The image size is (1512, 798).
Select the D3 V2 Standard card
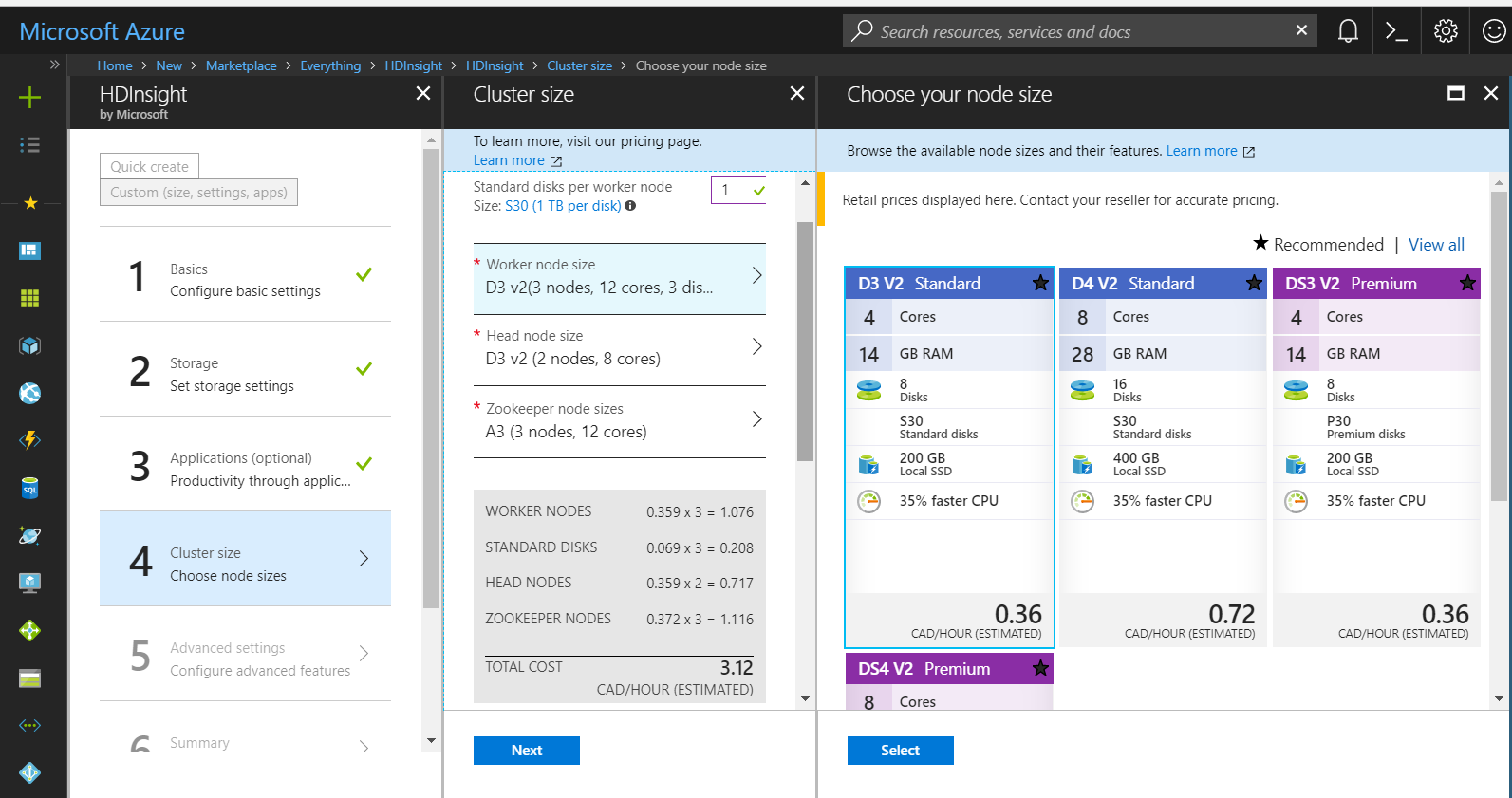pos(949,456)
